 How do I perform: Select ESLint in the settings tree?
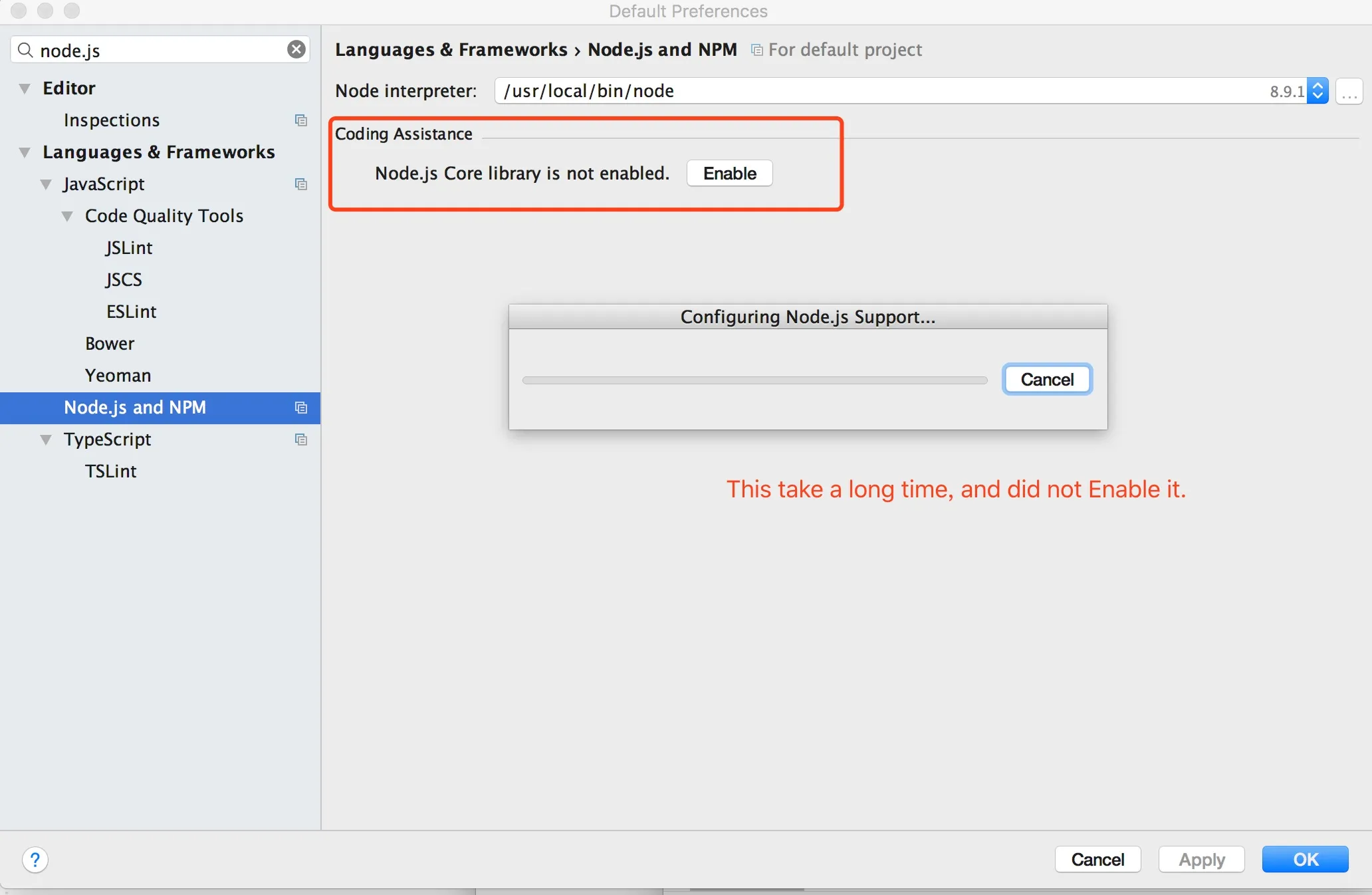pos(131,312)
